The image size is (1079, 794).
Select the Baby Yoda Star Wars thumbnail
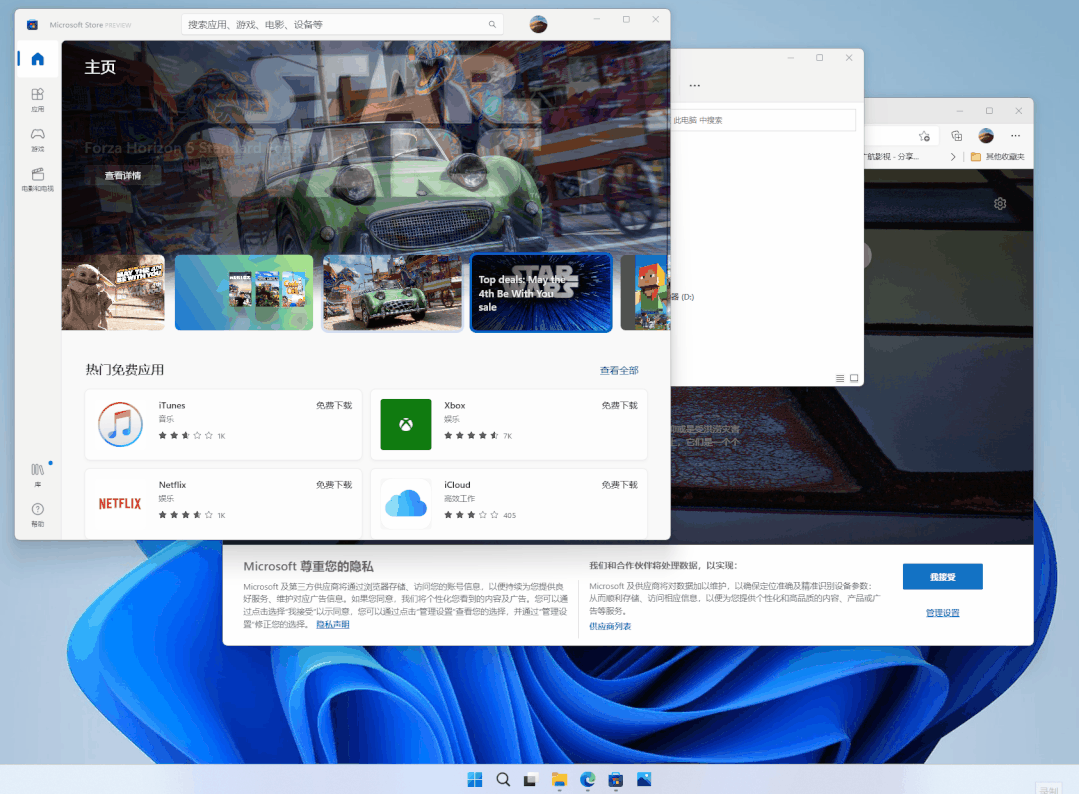click(x=113, y=292)
